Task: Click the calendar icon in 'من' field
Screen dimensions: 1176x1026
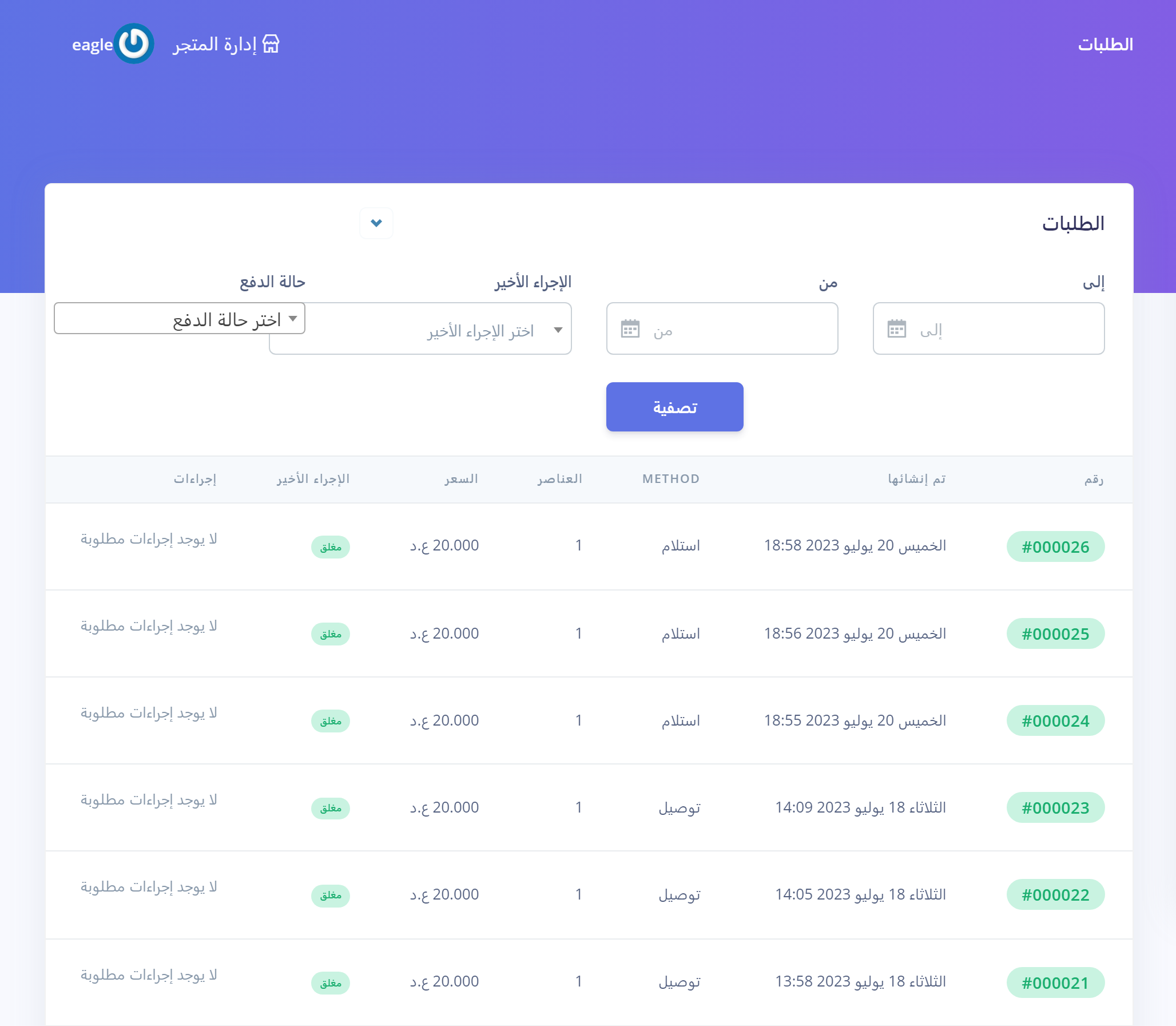Action: coord(630,328)
